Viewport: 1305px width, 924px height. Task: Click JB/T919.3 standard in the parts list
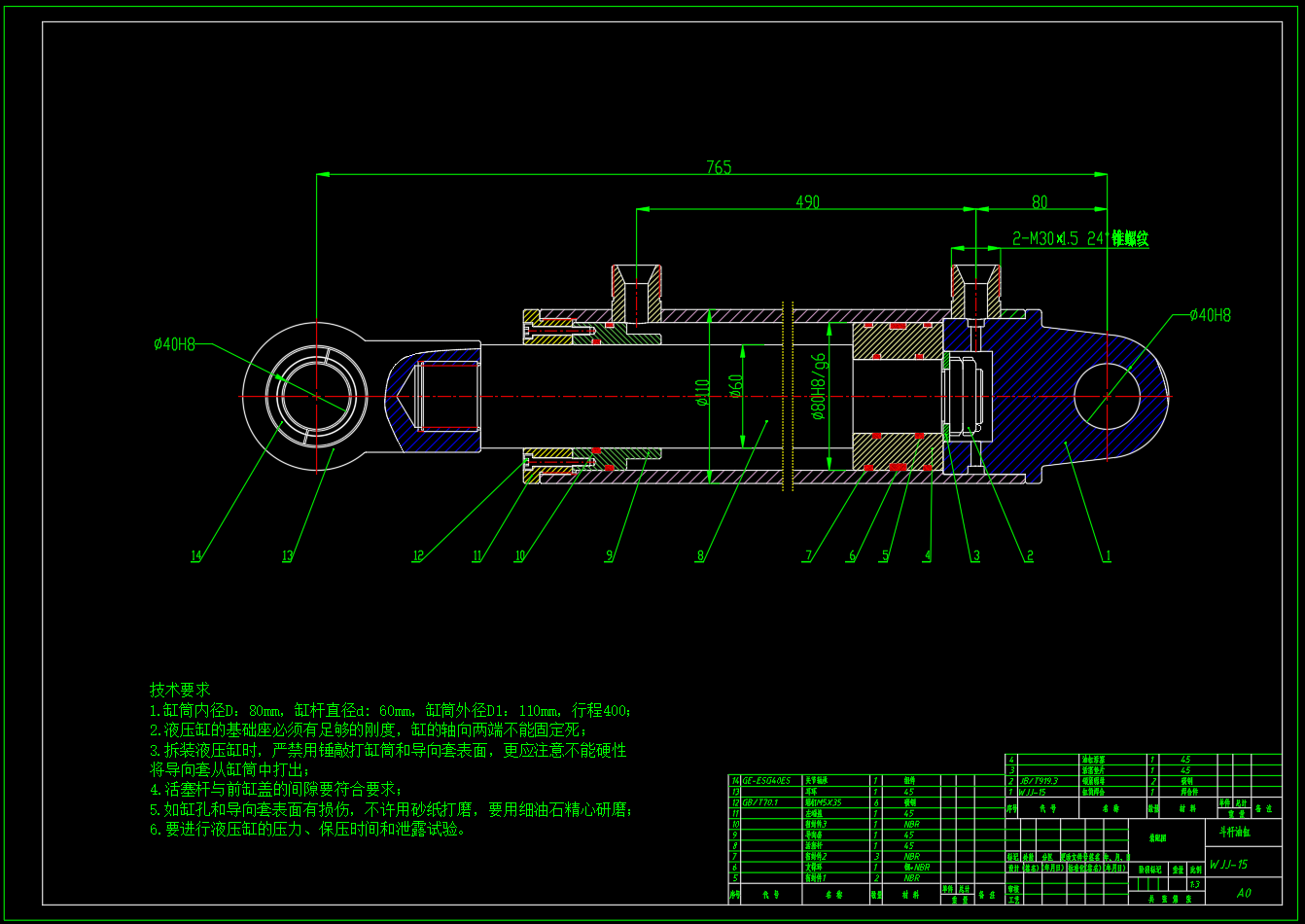coord(1039,780)
